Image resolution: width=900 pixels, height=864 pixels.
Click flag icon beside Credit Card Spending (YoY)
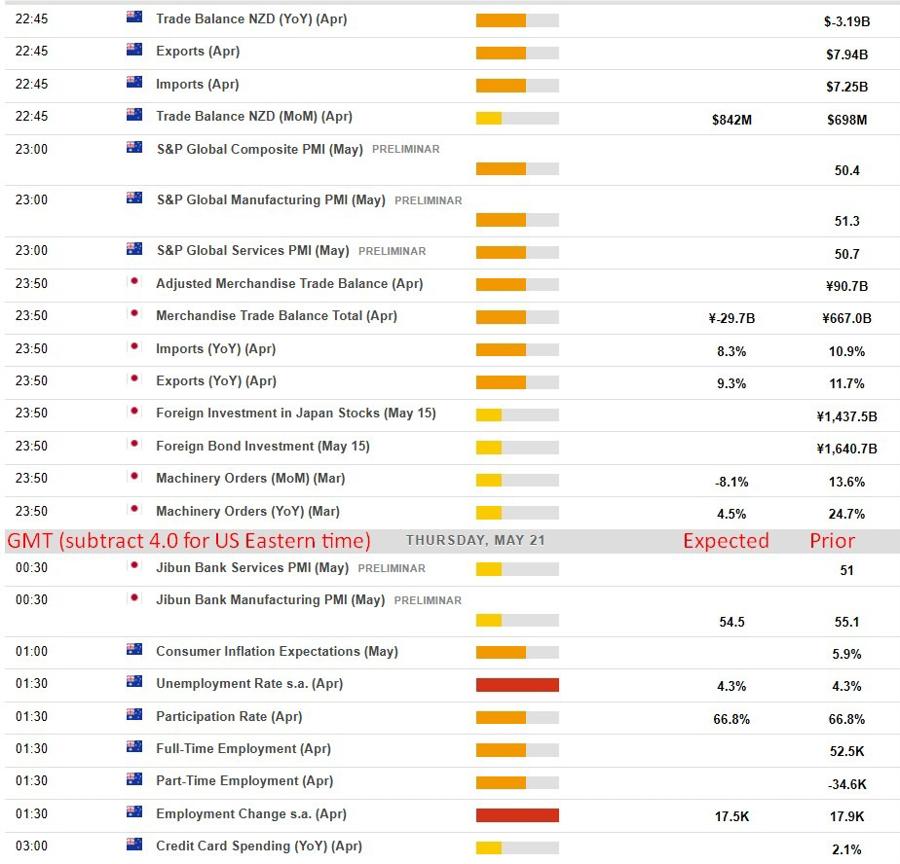[x=134, y=844]
